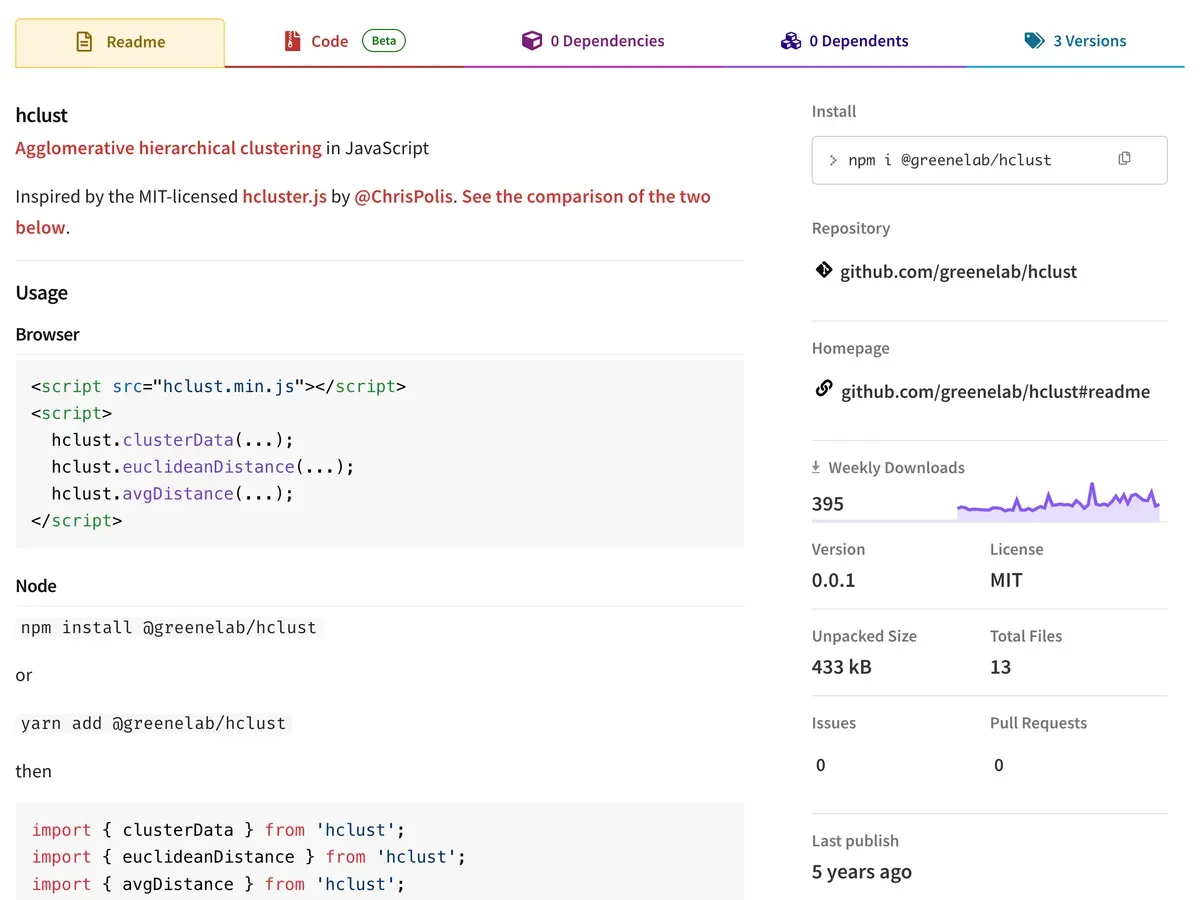Click the Versions tags icon

point(1034,41)
